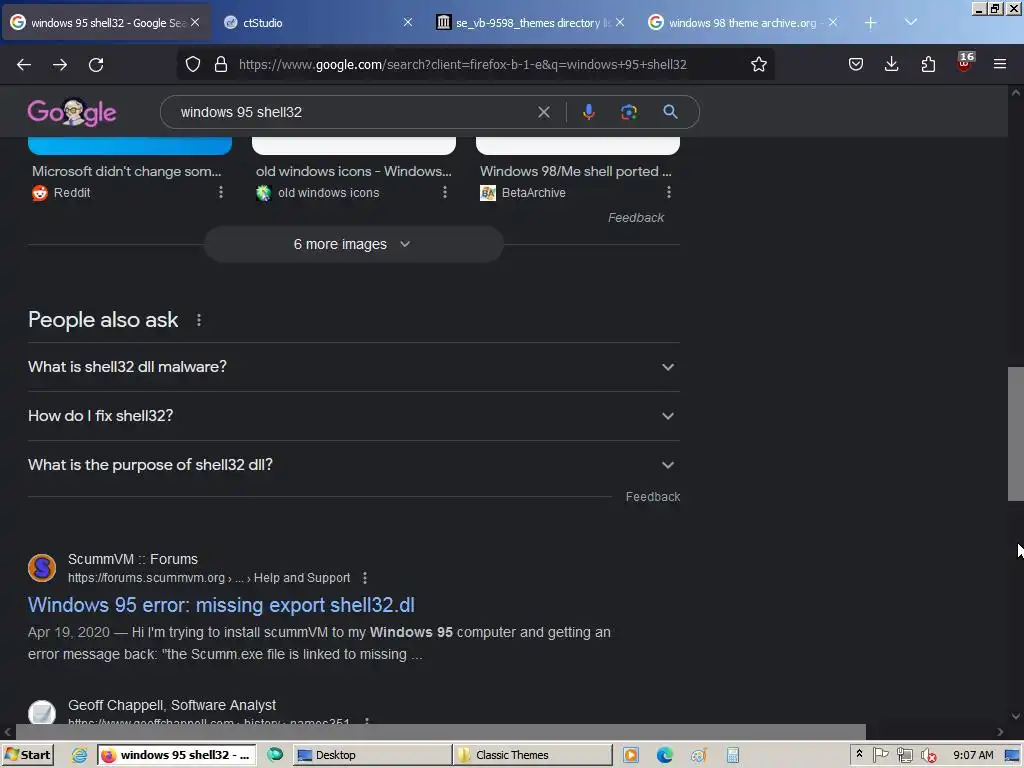Go to Google home via logo
This screenshot has height=768, width=1024.
click(x=72, y=112)
